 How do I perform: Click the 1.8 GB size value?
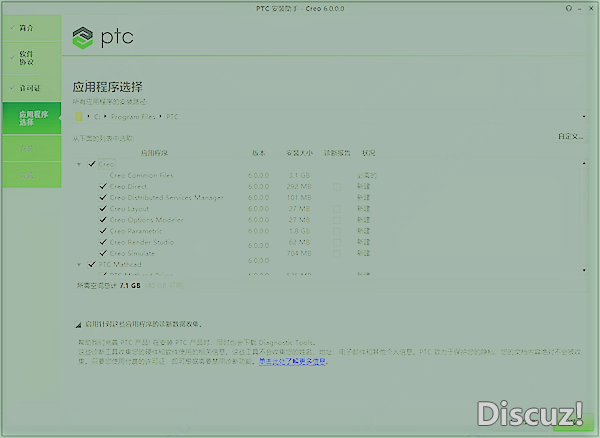pos(299,231)
